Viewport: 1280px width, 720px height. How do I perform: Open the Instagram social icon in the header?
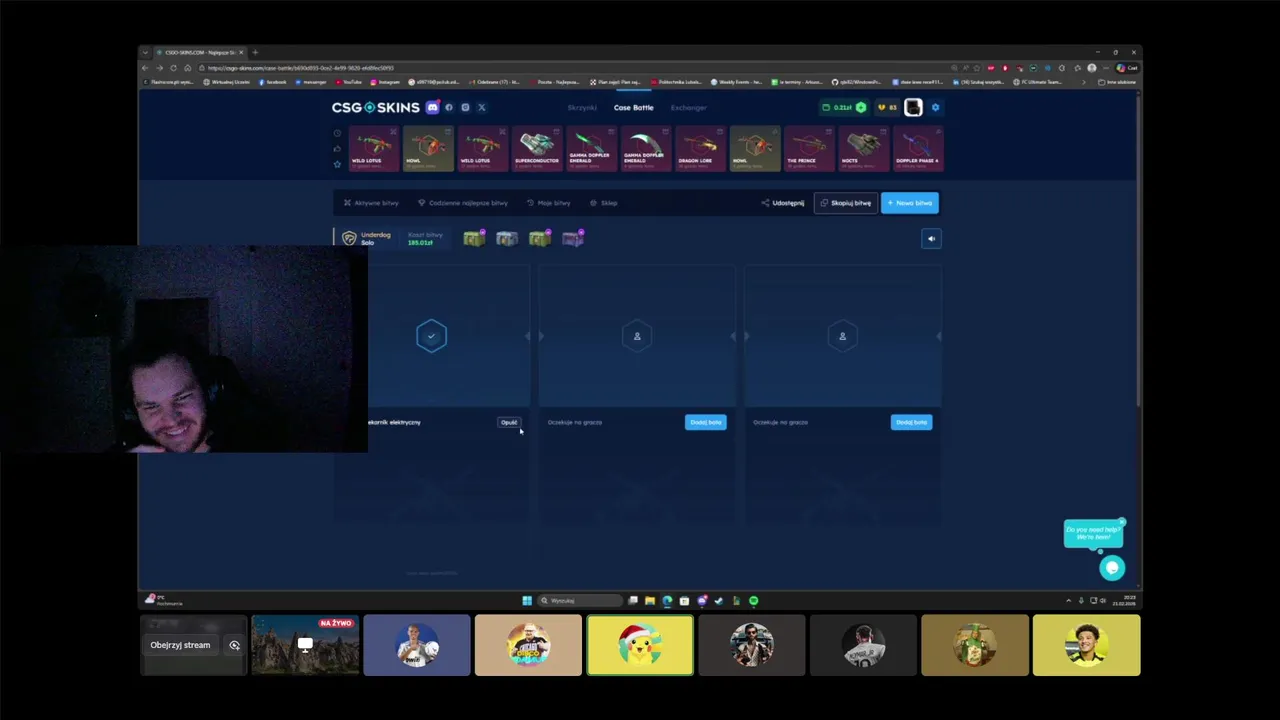[465, 107]
